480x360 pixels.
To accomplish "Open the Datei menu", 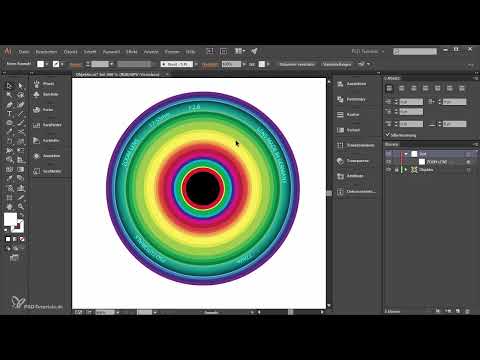I will click(x=24, y=52).
